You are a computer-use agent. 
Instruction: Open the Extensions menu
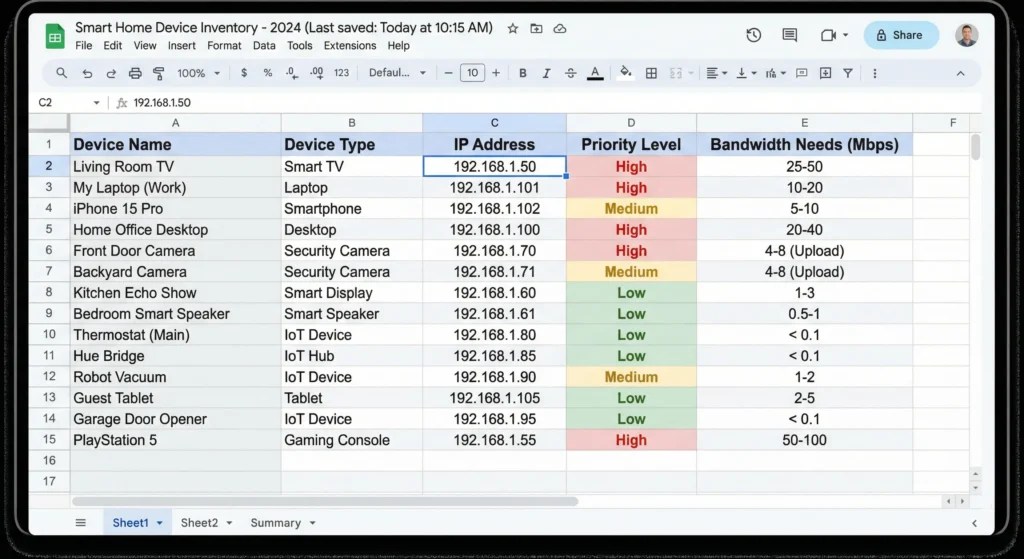pos(350,46)
